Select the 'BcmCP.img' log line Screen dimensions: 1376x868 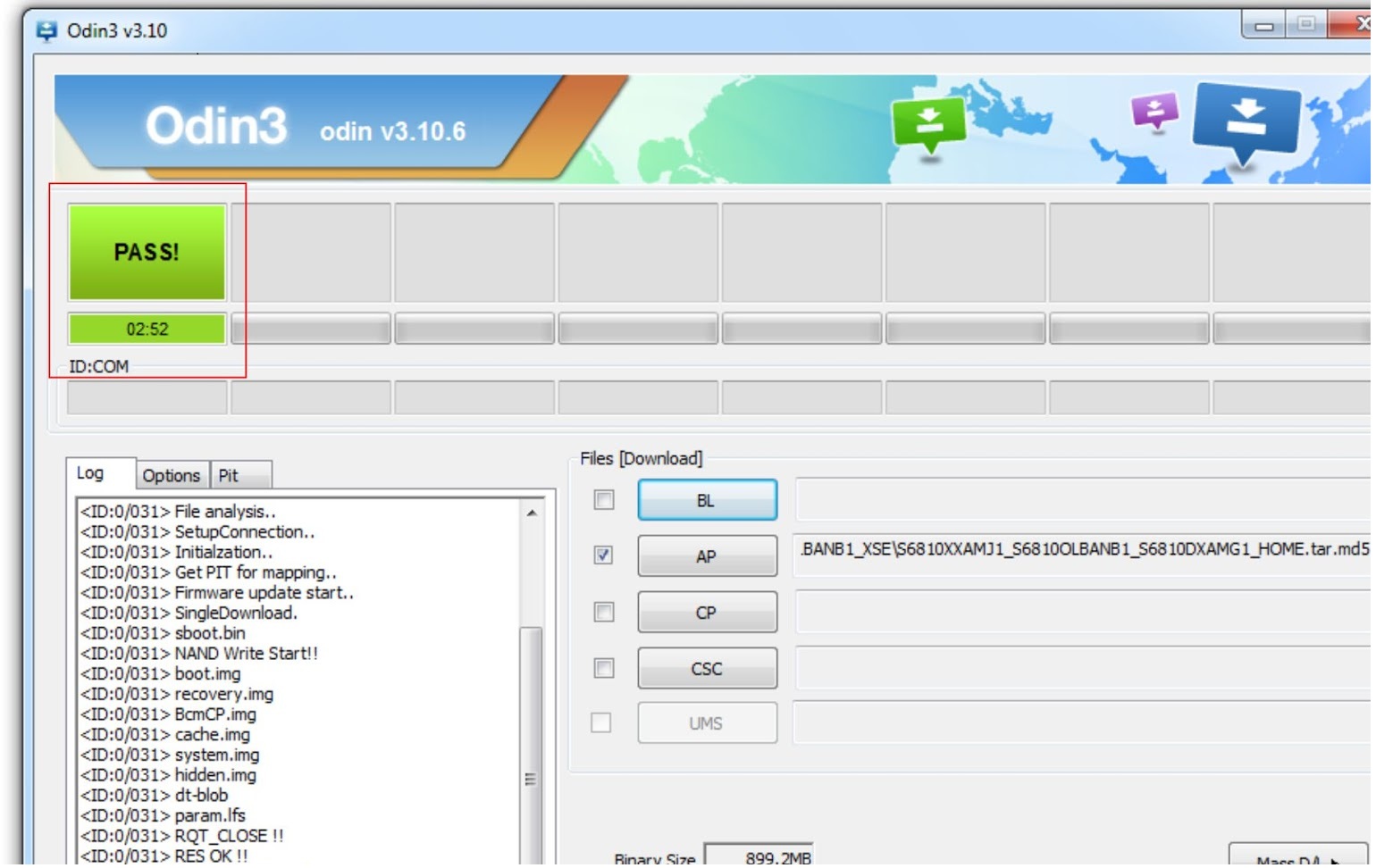click(x=169, y=714)
